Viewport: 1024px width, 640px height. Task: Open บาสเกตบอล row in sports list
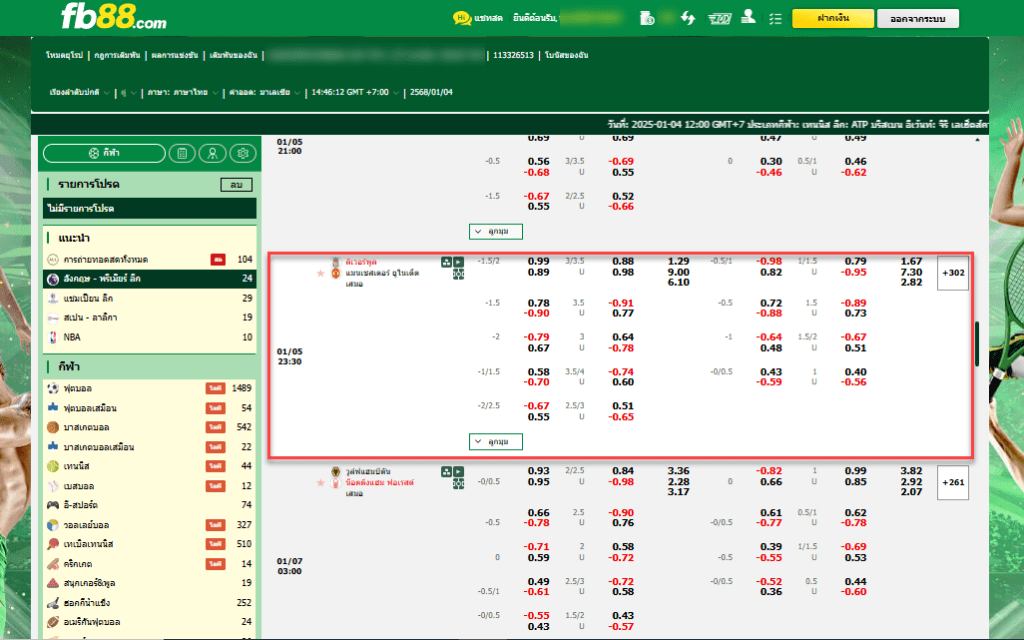pyautogui.click(x=150, y=427)
